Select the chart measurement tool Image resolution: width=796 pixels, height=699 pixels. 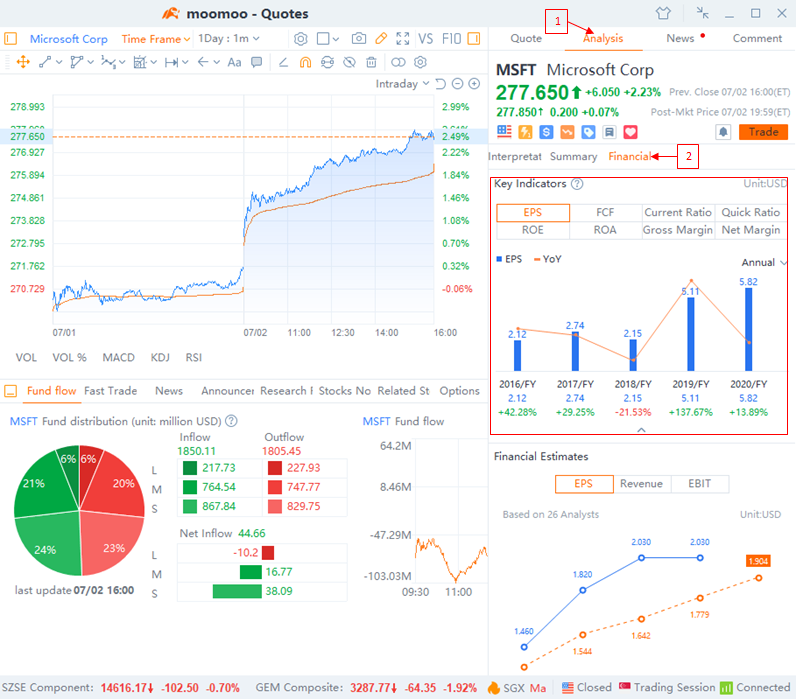[x=140, y=62]
